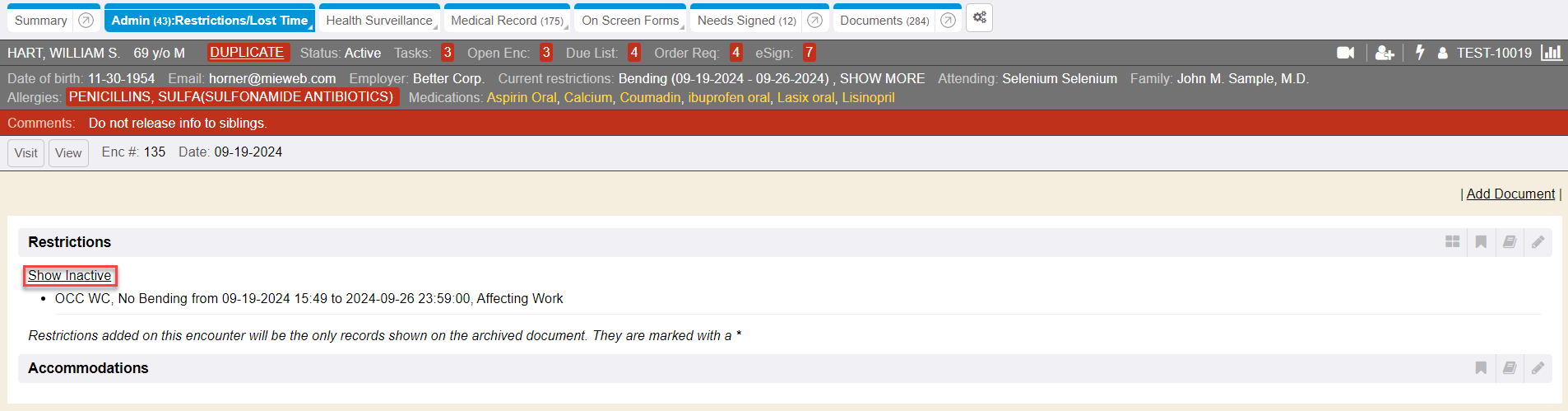Click the grid layout icon in Restrictions header
1568x411 pixels.
coord(1452,242)
